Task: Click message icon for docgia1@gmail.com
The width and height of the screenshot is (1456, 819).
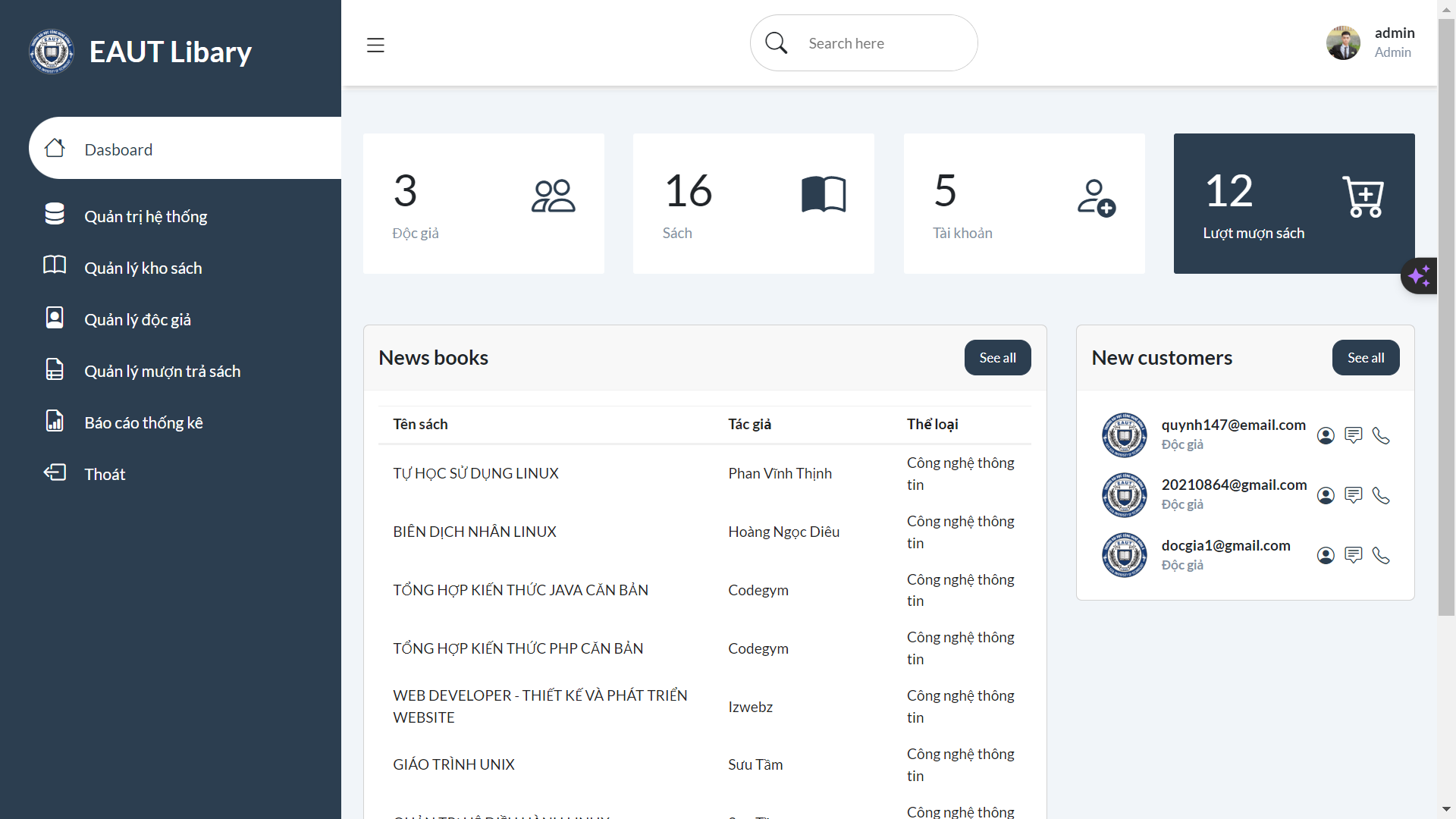Action: point(1354,556)
